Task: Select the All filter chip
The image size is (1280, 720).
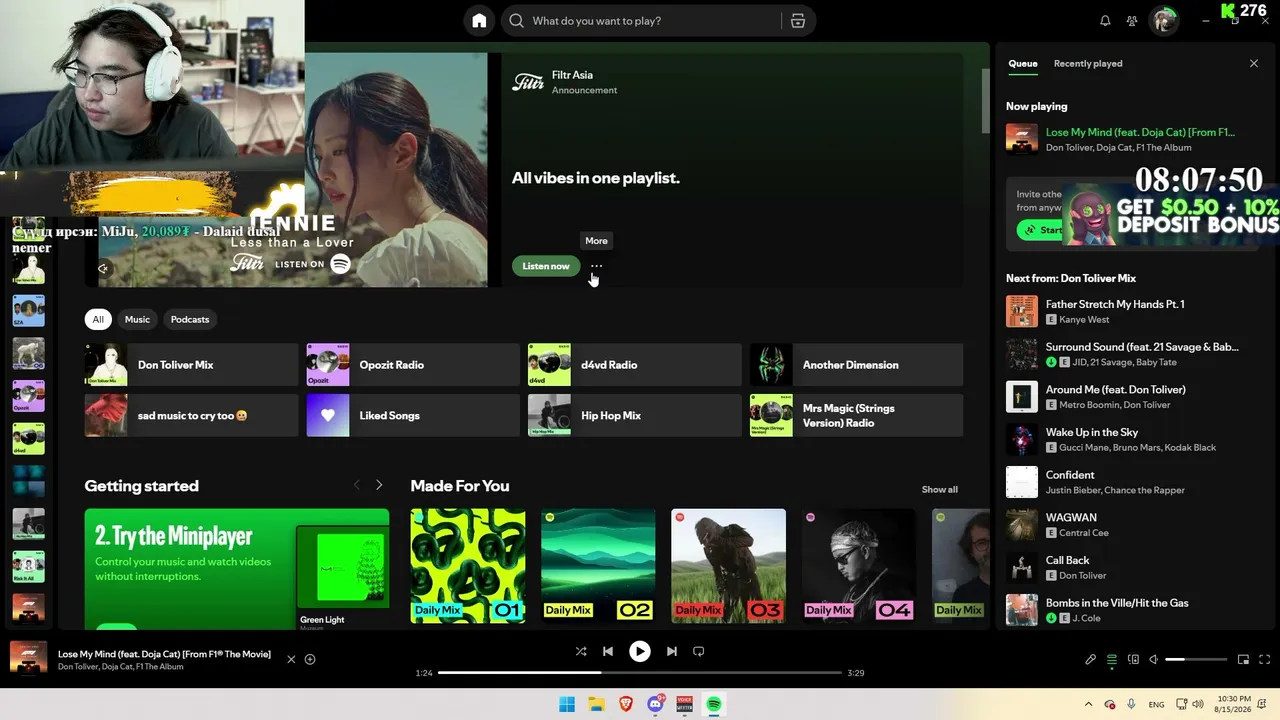Action: click(x=98, y=319)
